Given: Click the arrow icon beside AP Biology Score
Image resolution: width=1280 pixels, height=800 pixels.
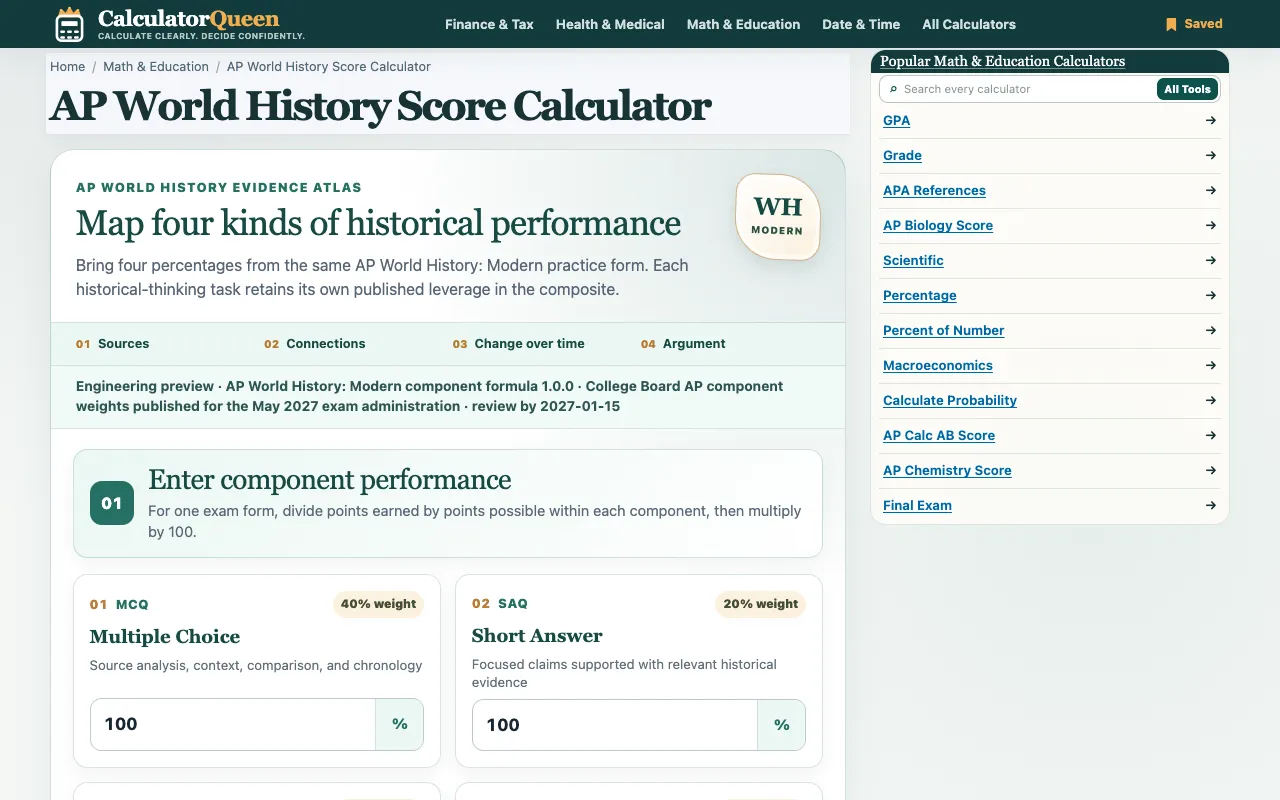Looking at the screenshot, I should coord(1211,225).
